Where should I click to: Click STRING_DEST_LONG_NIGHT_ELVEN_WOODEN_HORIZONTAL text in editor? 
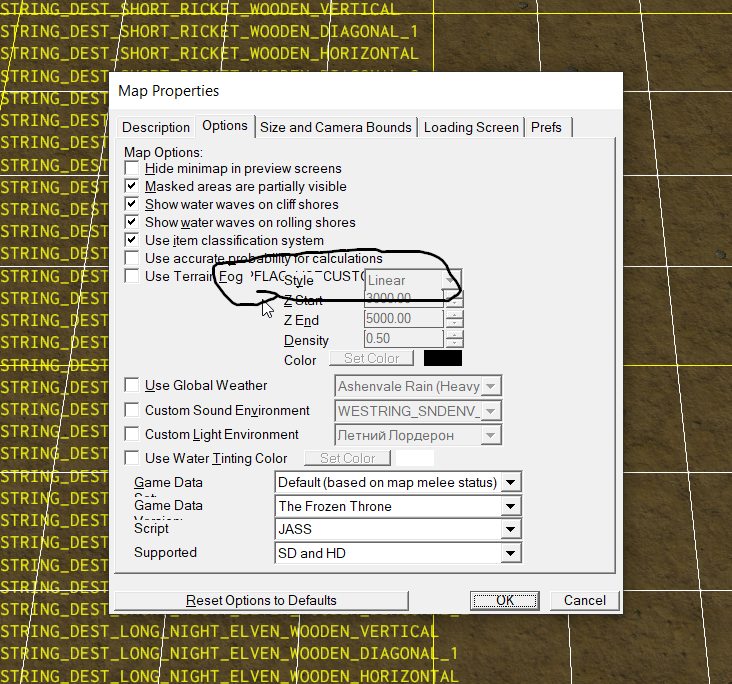click(229, 675)
